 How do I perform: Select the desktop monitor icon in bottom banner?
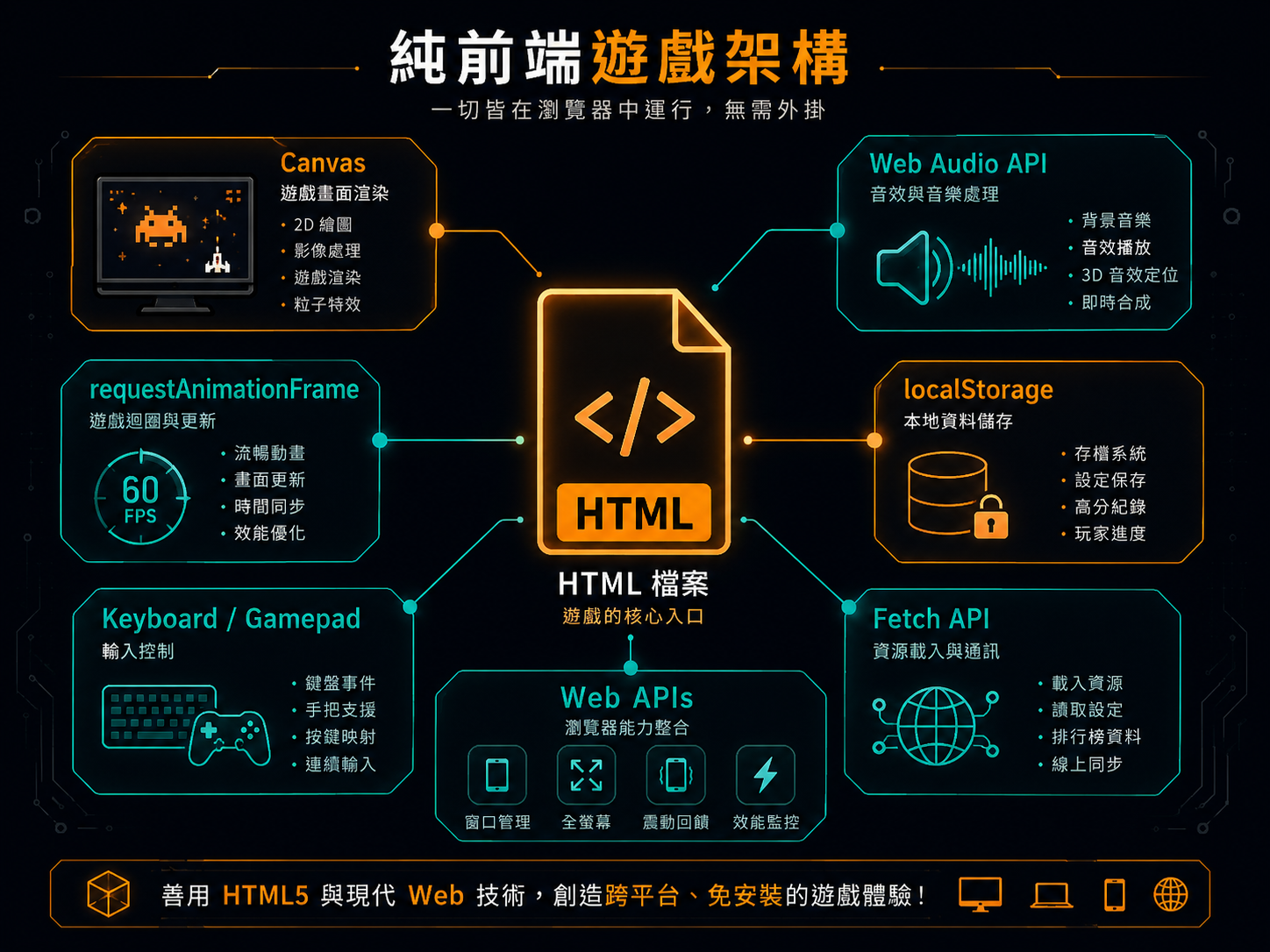981,895
